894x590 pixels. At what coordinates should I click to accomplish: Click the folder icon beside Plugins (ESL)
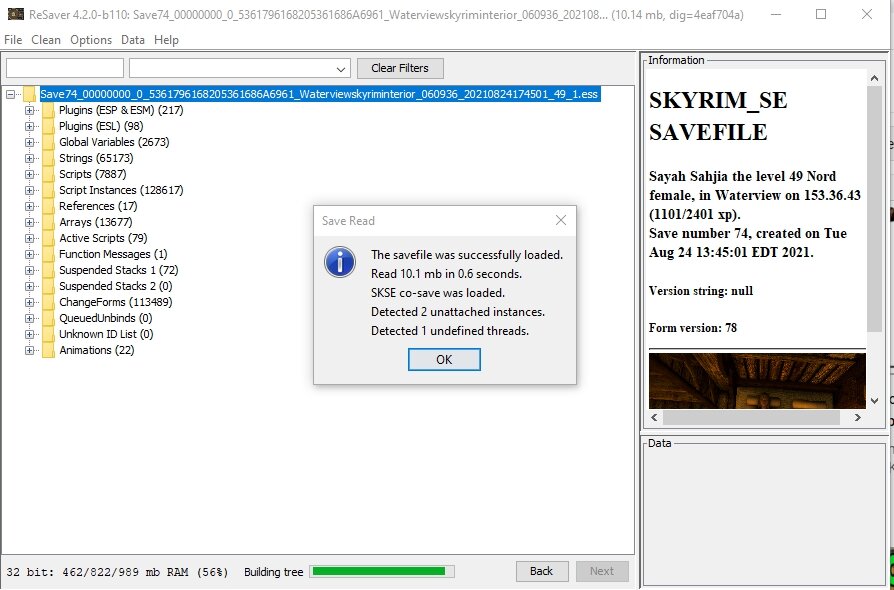click(48, 127)
